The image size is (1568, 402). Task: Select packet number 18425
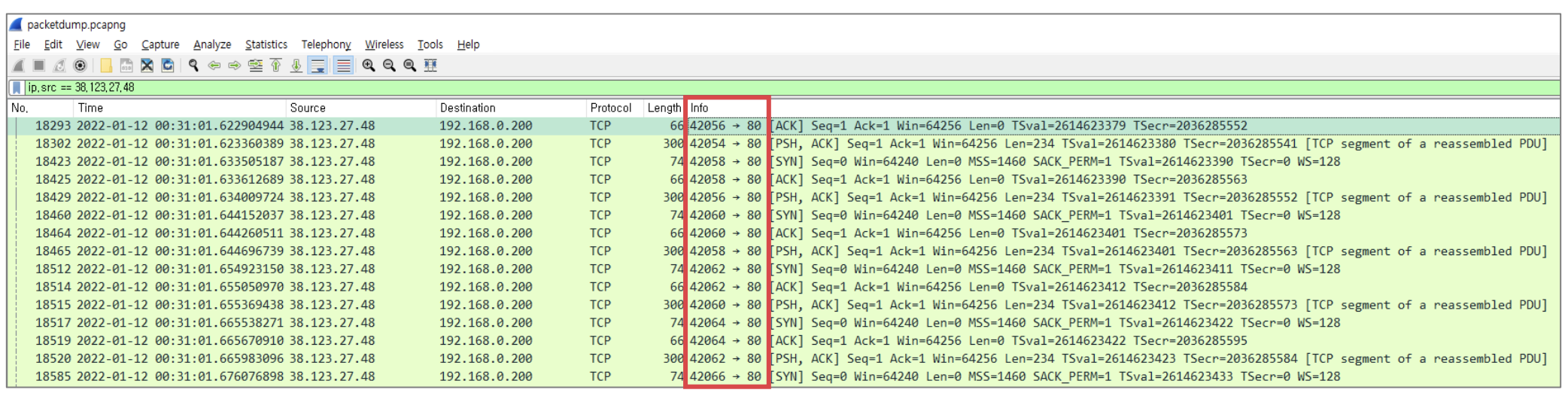coord(784,180)
